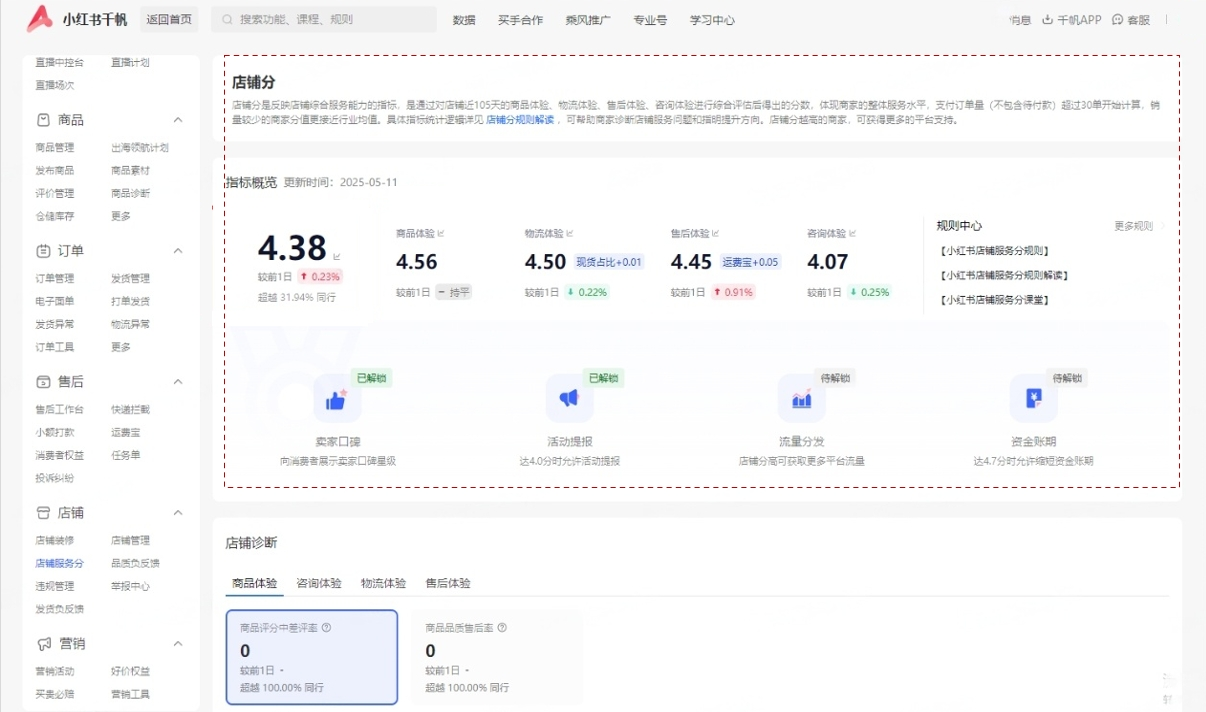
Task: Click the 返回首页 button
Action: tap(169, 19)
